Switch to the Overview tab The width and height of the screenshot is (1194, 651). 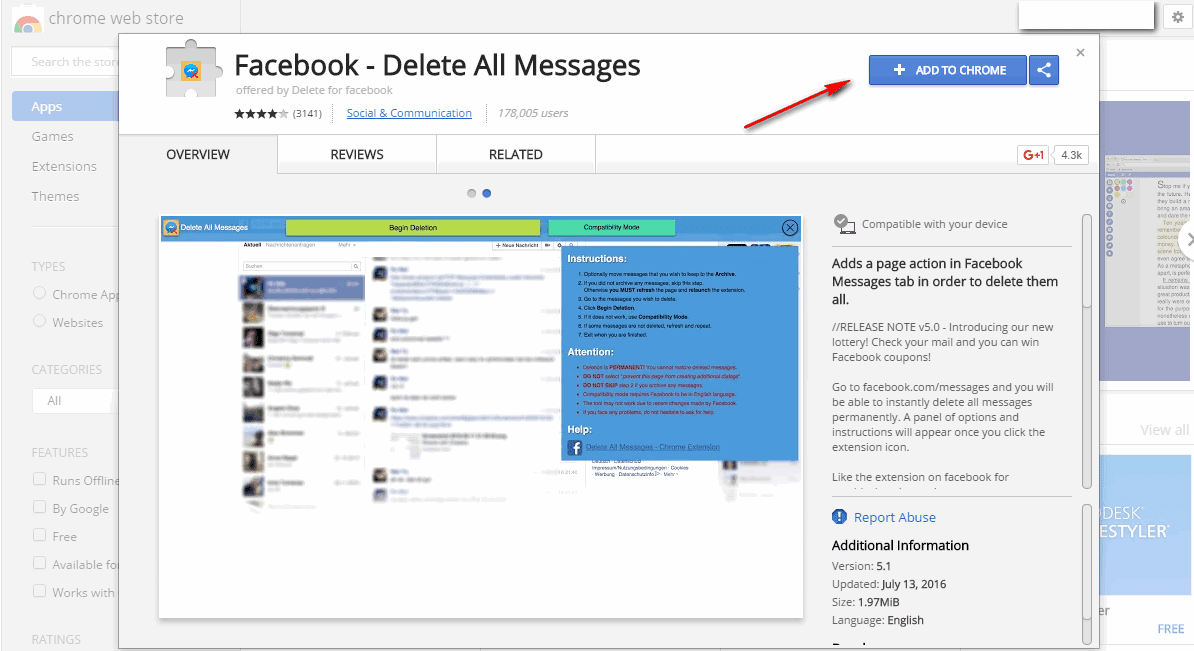pyautogui.click(x=198, y=155)
